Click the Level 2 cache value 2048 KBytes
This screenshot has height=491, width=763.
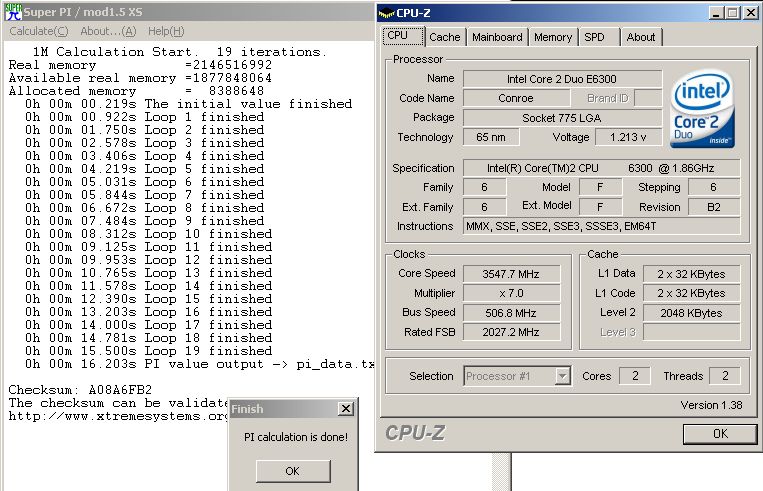point(691,313)
